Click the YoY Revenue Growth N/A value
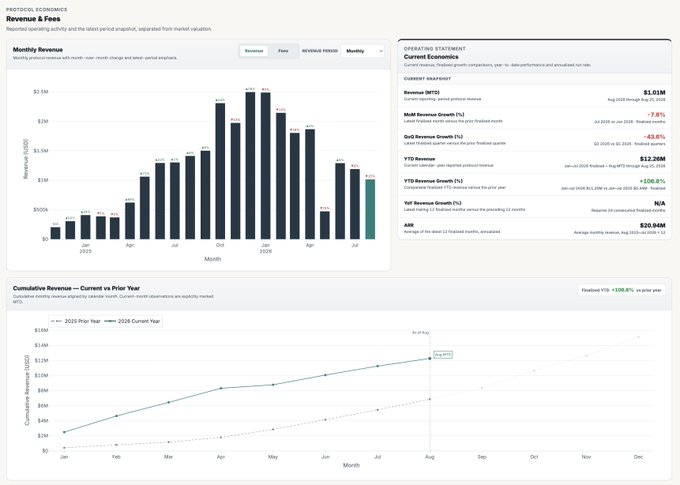 coord(660,203)
